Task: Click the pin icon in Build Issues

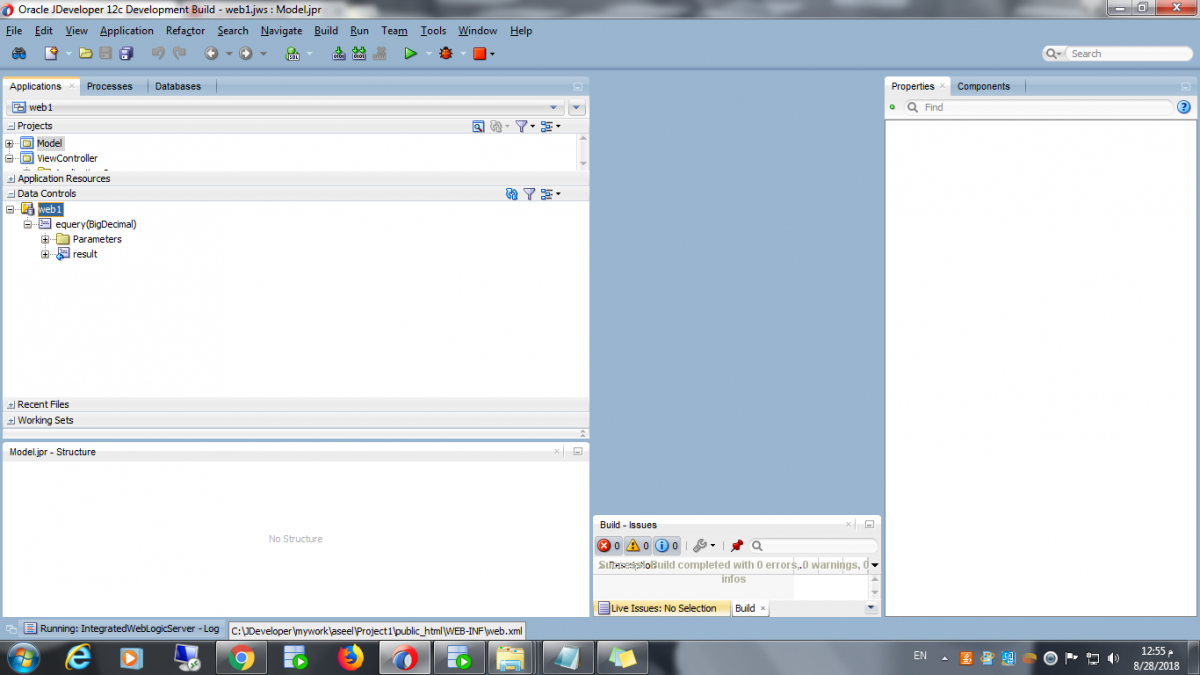Action: (737, 546)
